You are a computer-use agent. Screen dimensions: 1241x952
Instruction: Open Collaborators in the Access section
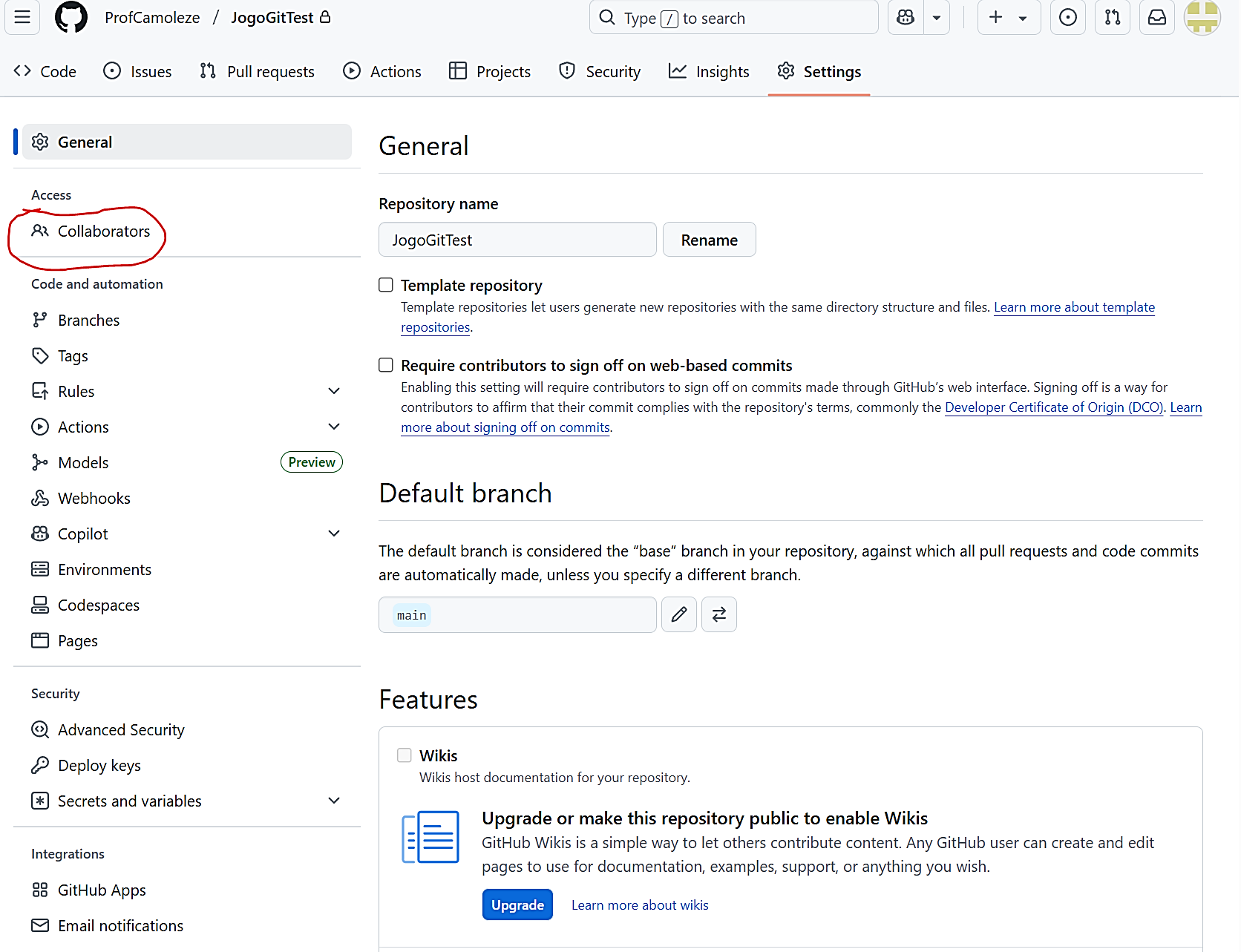pyautogui.click(x=103, y=232)
